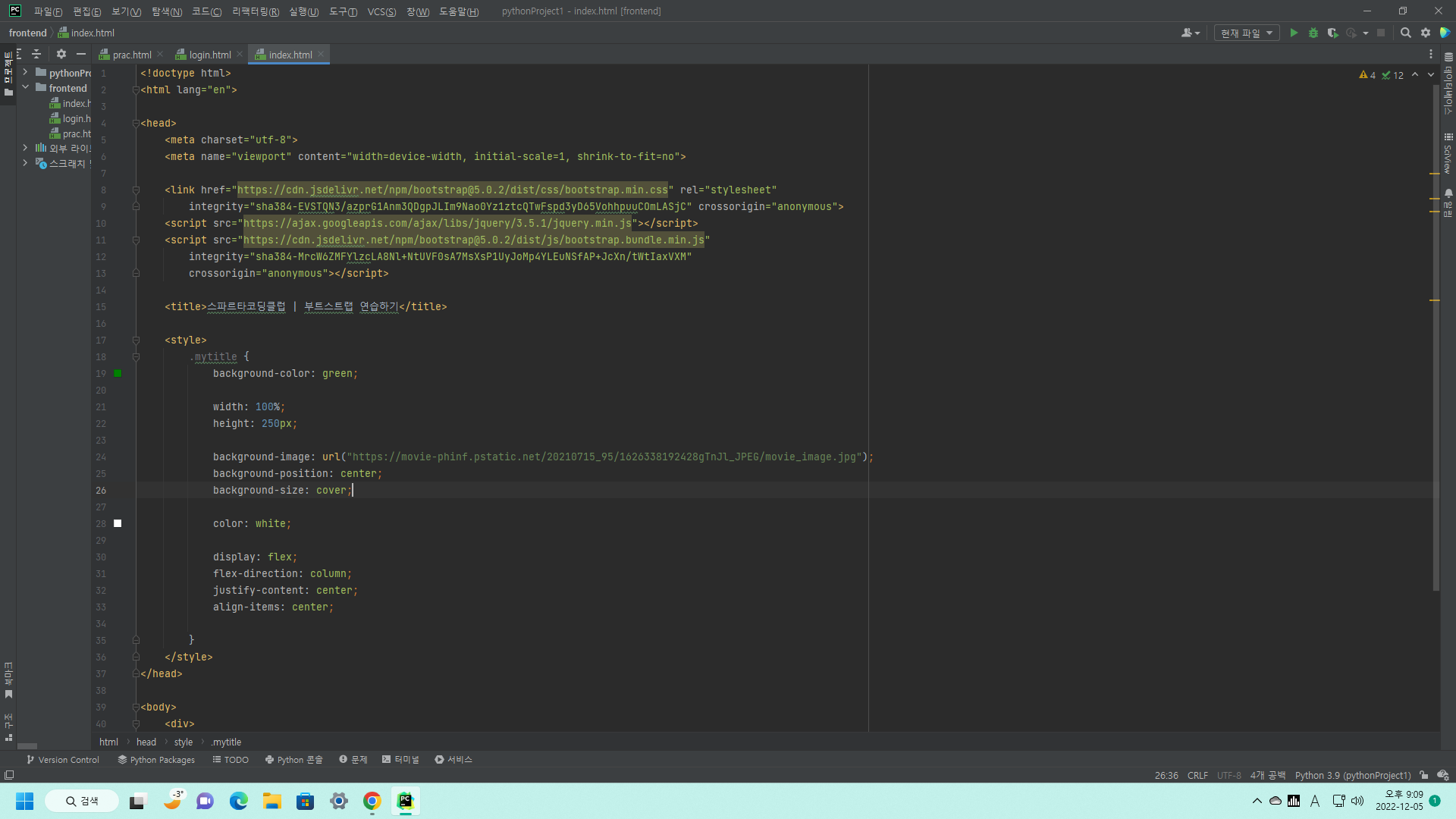The image size is (1456, 819).
Task: Open editor tabs more-options three-dot icon
Action: pyautogui.click(x=1431, y=55)
